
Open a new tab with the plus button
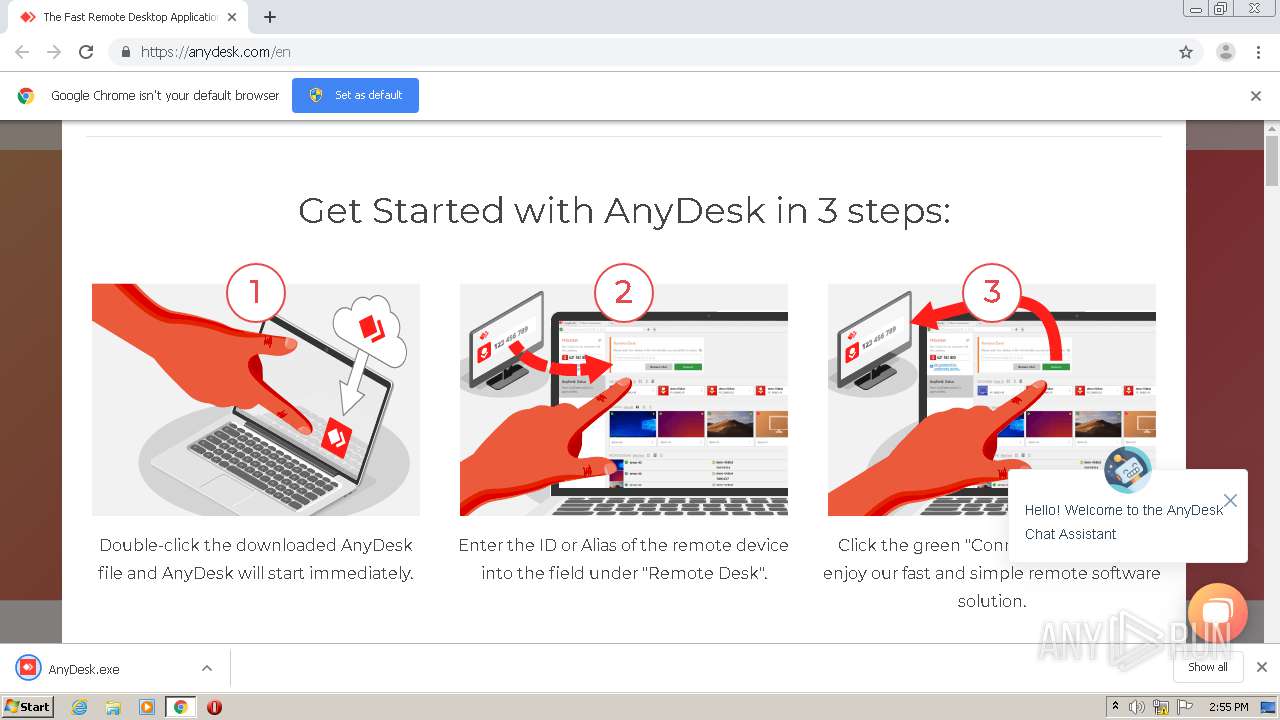270,17
